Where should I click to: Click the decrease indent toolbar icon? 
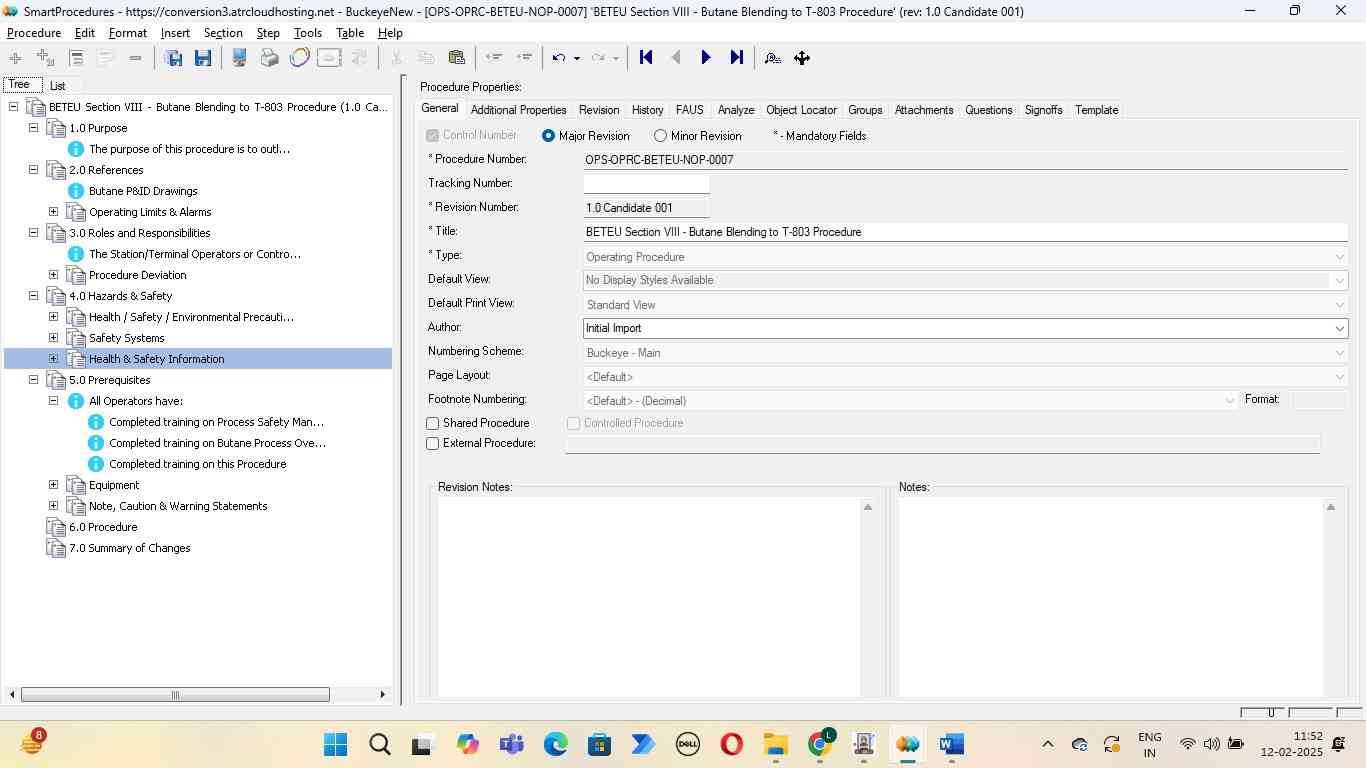click(493, 58)
